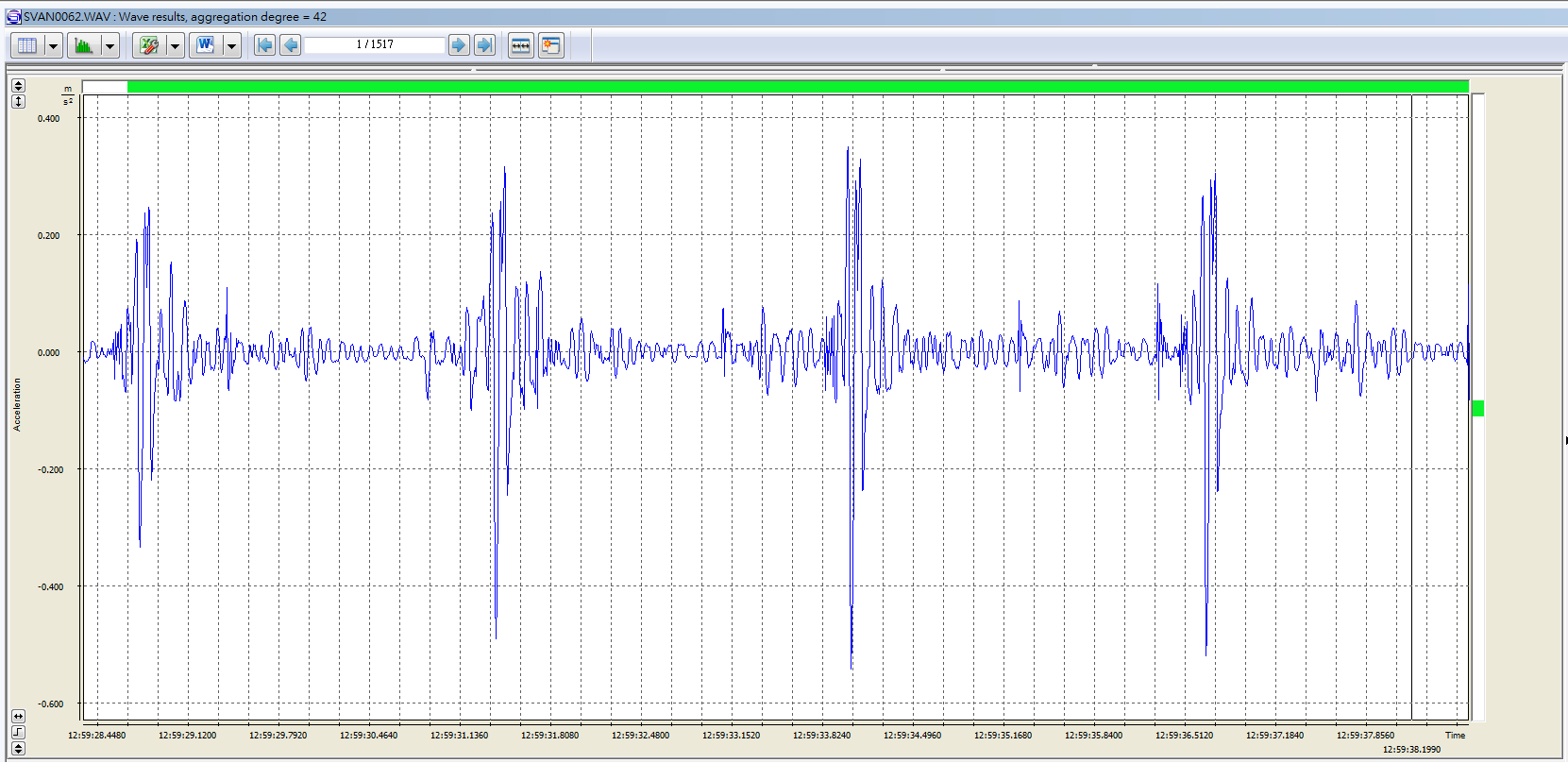Click the top-left vertical spin arrows button
The height and width of the screenshot is (763, 1568).
18,86
